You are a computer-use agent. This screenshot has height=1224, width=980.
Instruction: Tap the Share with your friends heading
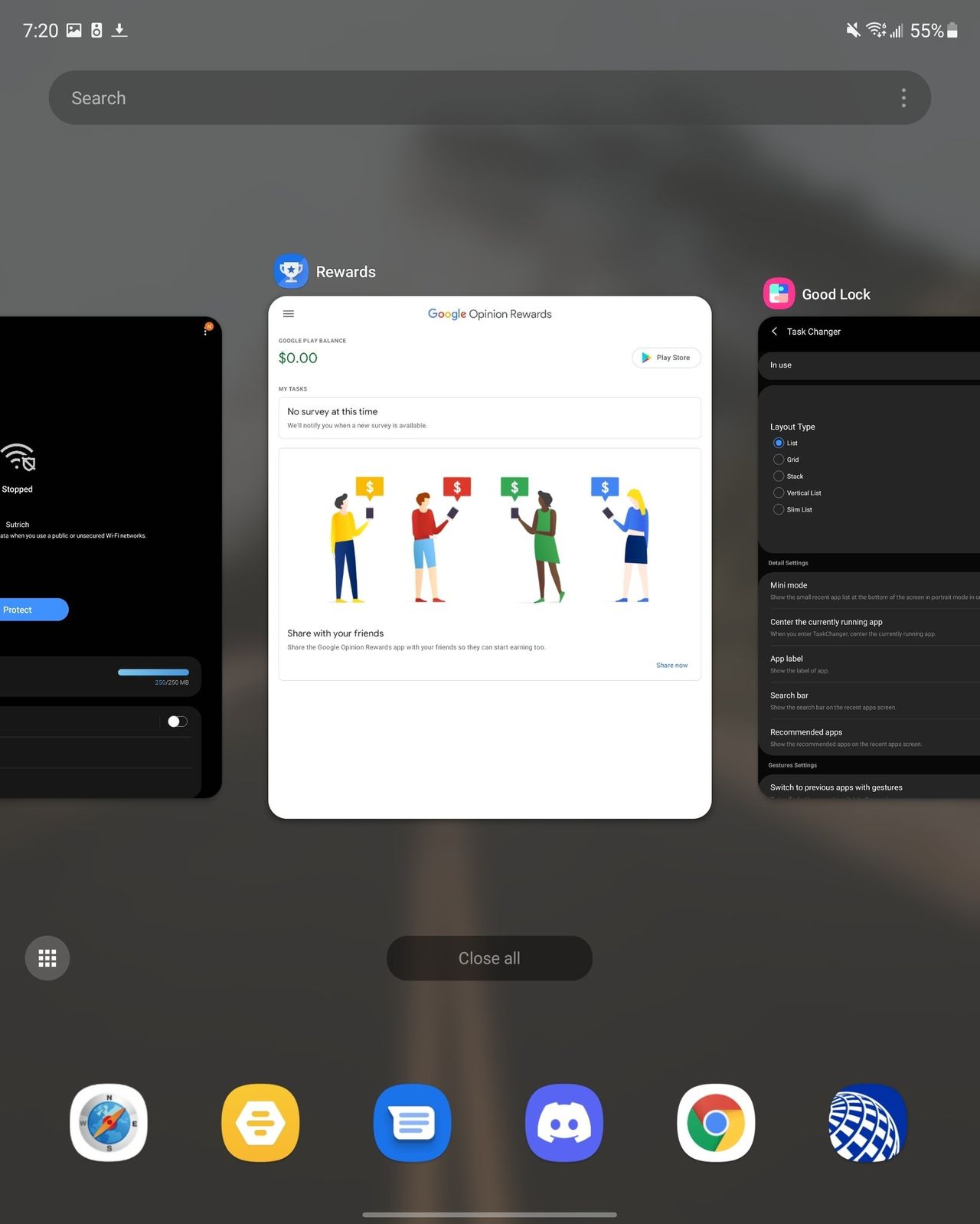coord(335,633)
